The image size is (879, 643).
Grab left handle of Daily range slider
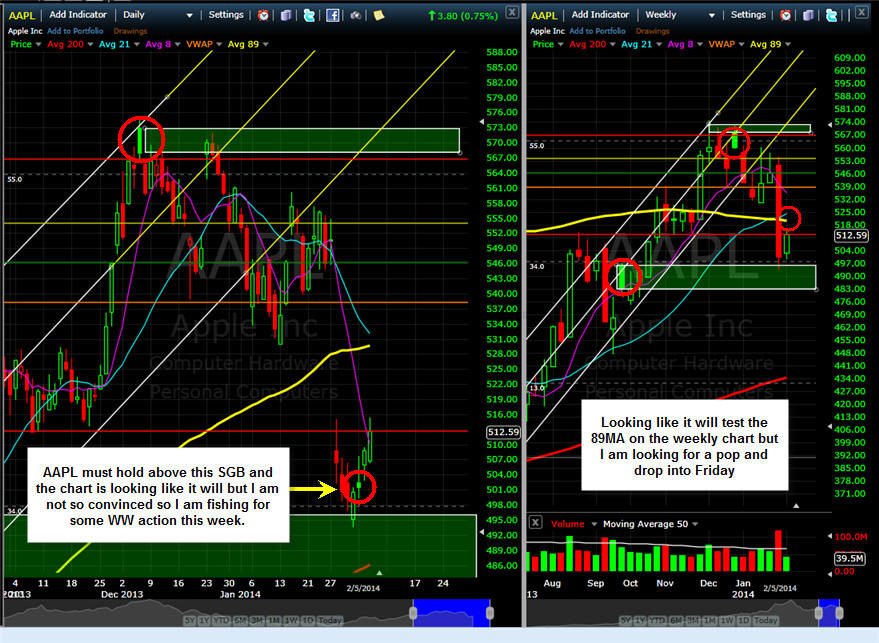click(x=414, y=613)
